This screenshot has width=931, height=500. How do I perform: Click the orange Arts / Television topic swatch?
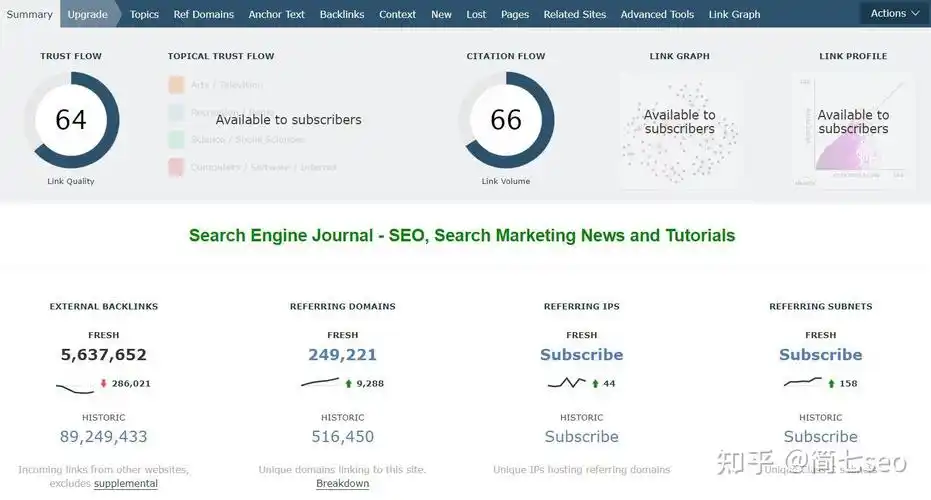click(176, 85)
